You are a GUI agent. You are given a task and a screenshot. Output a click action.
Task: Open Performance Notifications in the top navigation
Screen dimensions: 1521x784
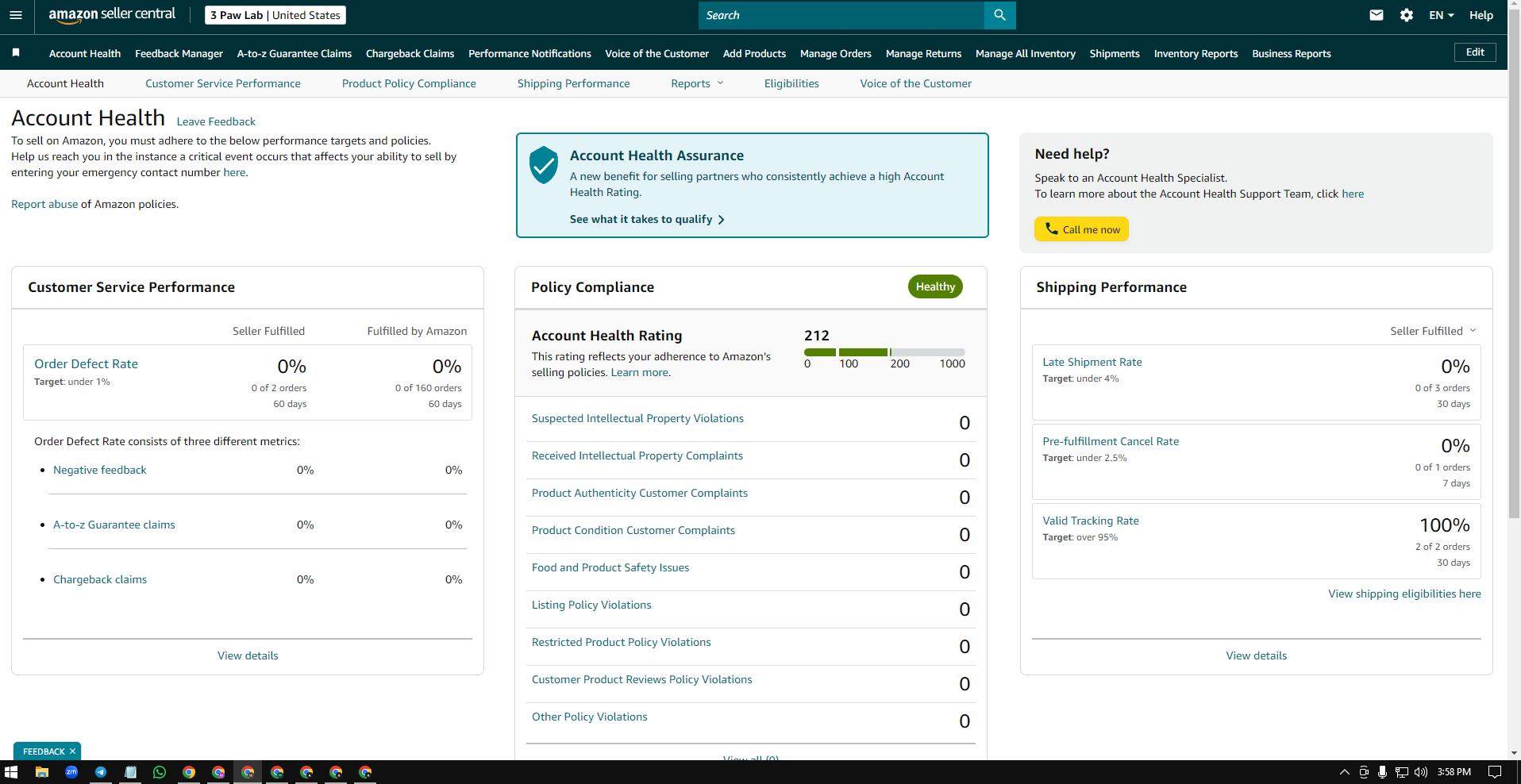tap(529, 53)
